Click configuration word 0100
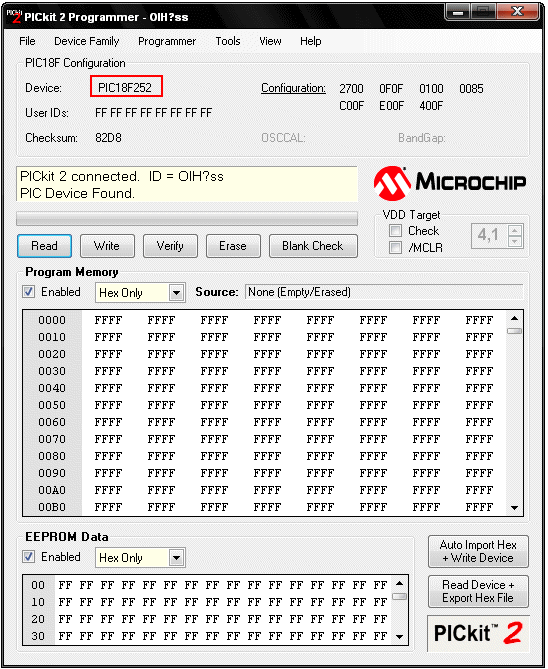 point(431,89)
